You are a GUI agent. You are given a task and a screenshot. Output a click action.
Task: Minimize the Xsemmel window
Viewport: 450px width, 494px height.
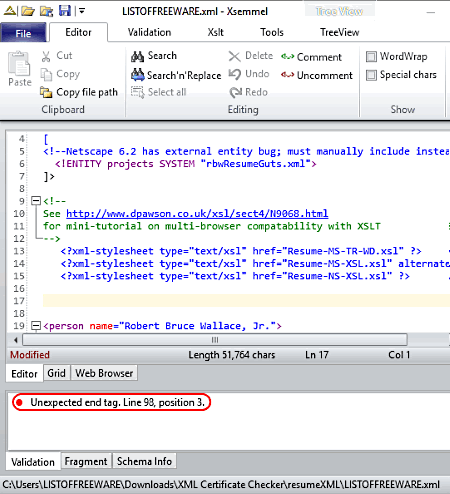point(431,12)
